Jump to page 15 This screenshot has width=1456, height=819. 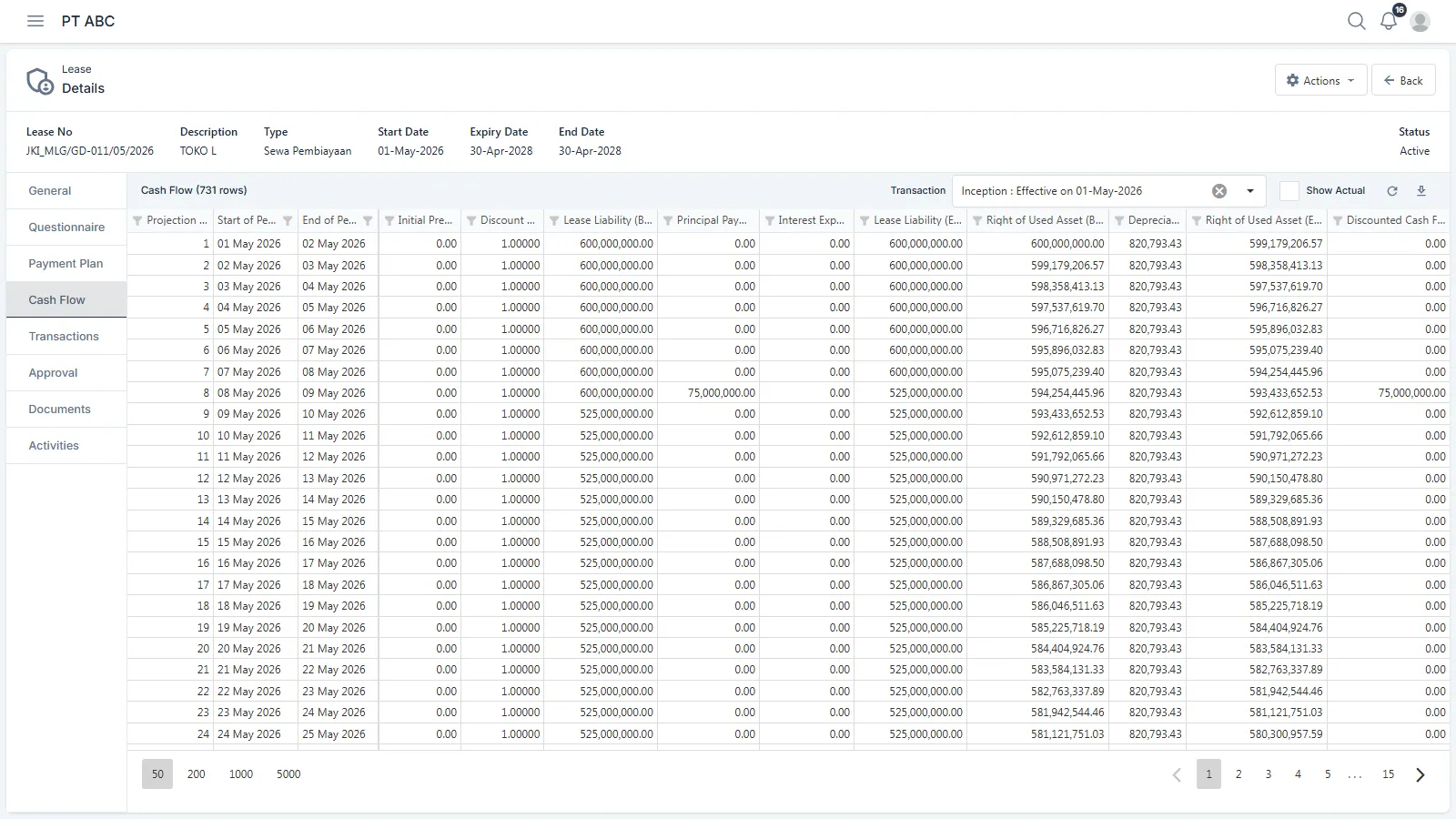point(1388,774)
